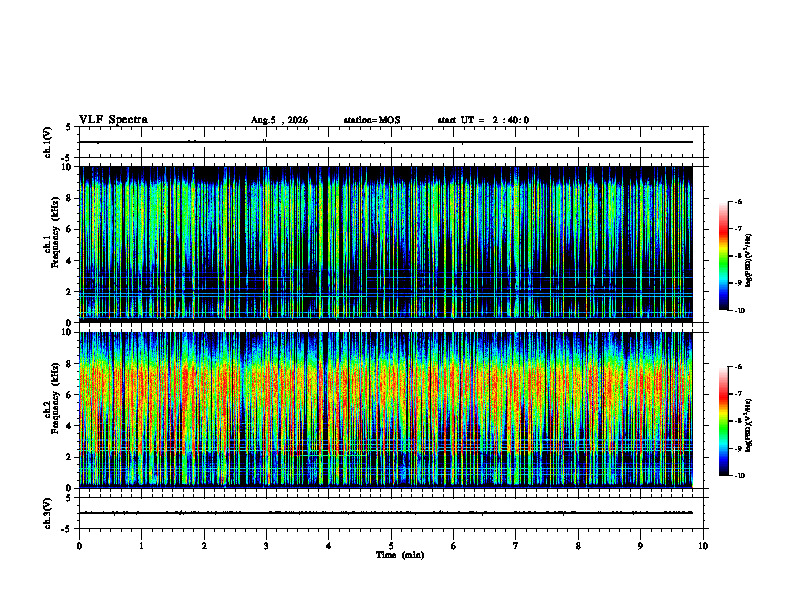Click the 3 minute tick on the time axis
Image resolution: width=792 pixels, height=612 pixels.
click(266, 546)
